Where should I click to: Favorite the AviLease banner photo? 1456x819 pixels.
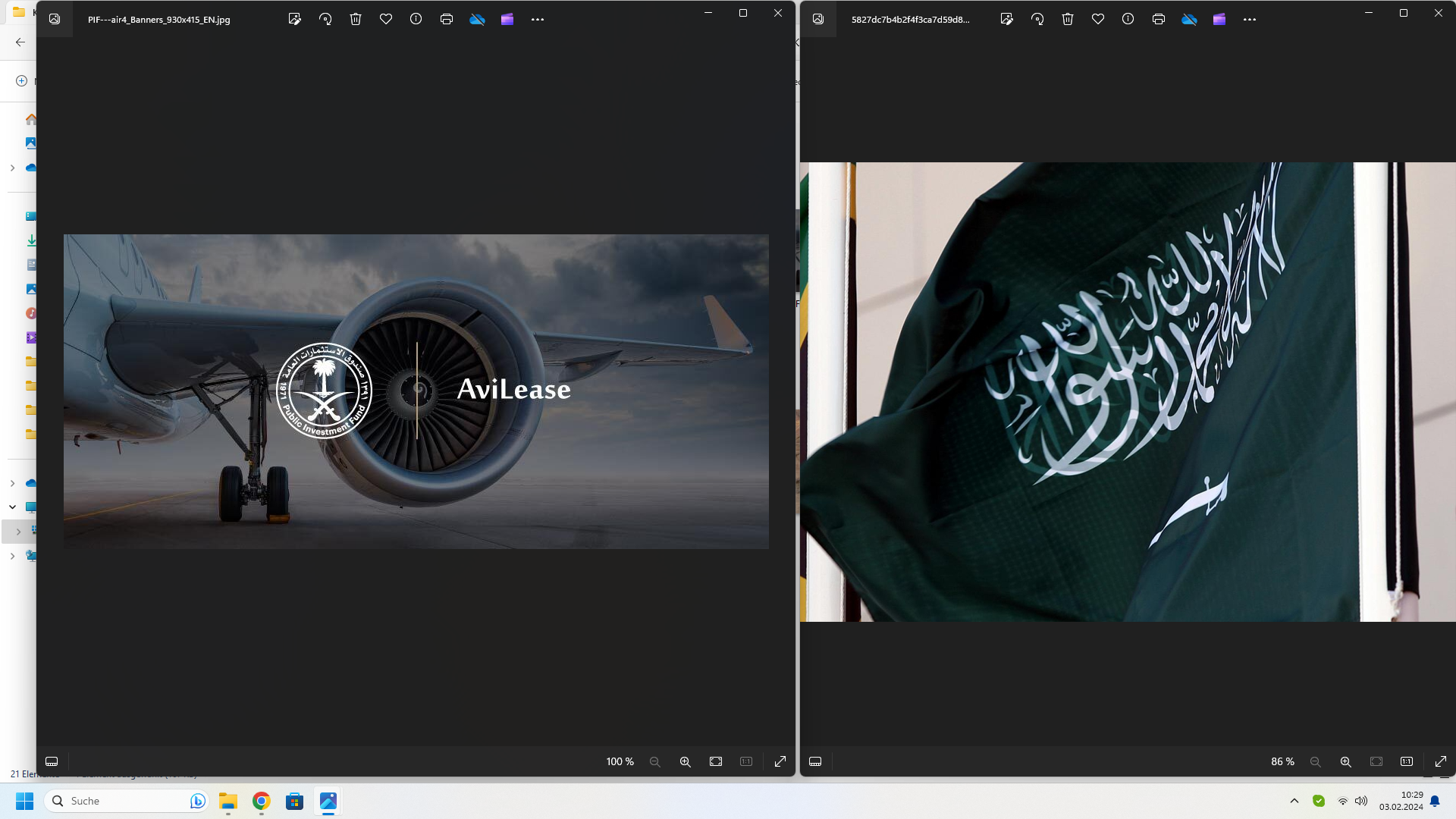click(386, 20)
